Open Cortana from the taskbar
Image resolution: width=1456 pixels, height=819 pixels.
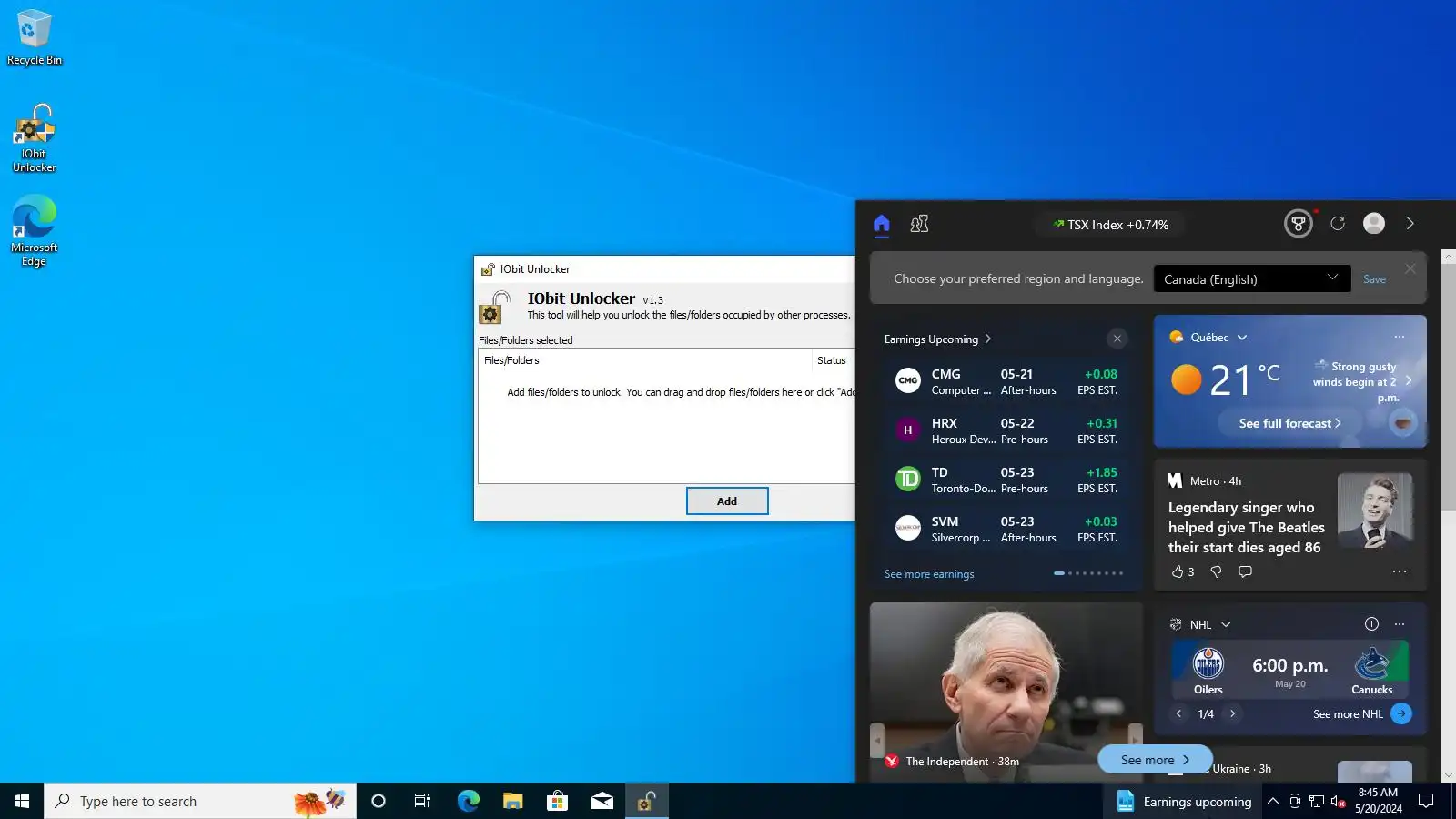click(379, 801)
